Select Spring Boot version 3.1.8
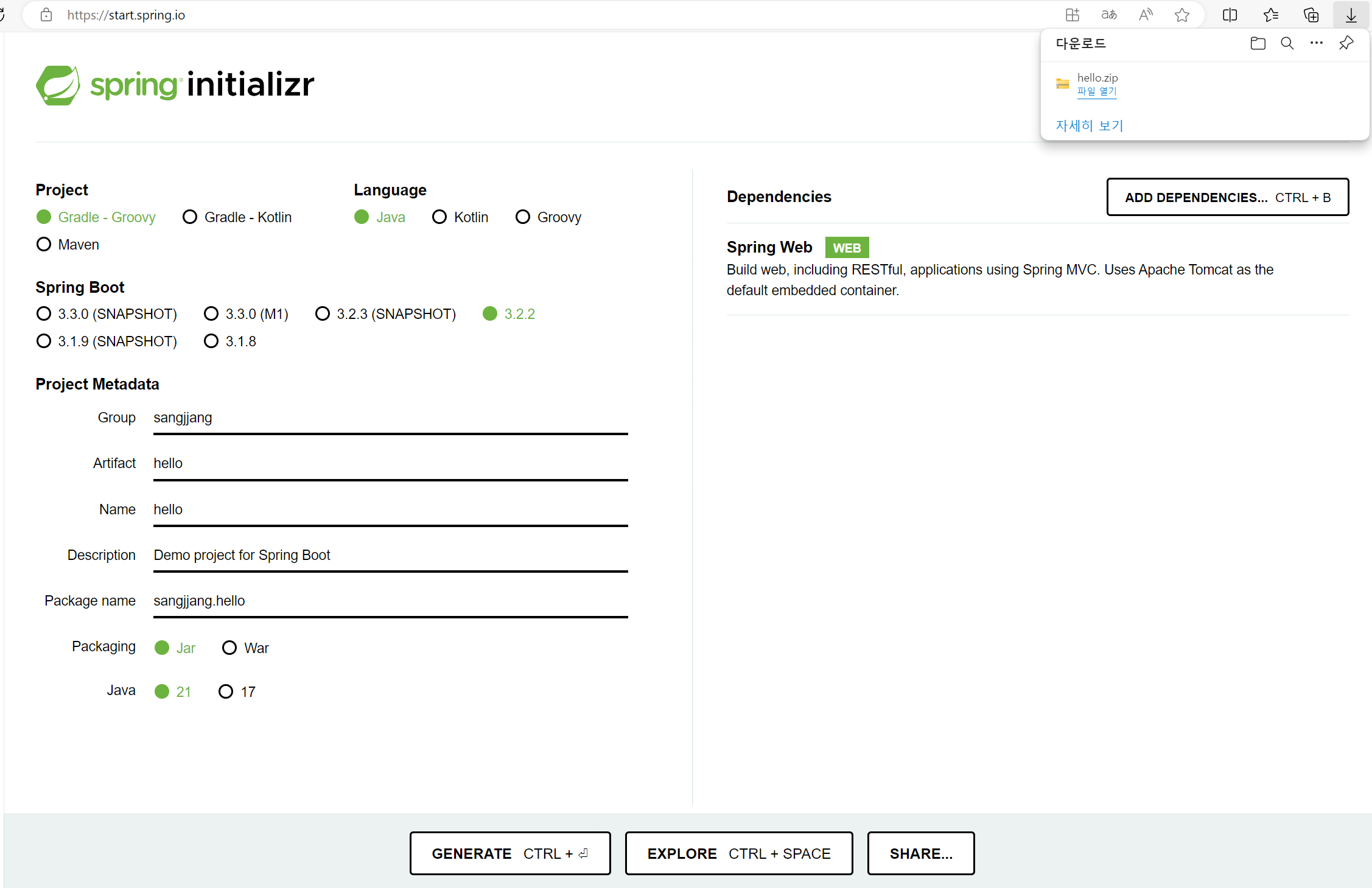 211,341
